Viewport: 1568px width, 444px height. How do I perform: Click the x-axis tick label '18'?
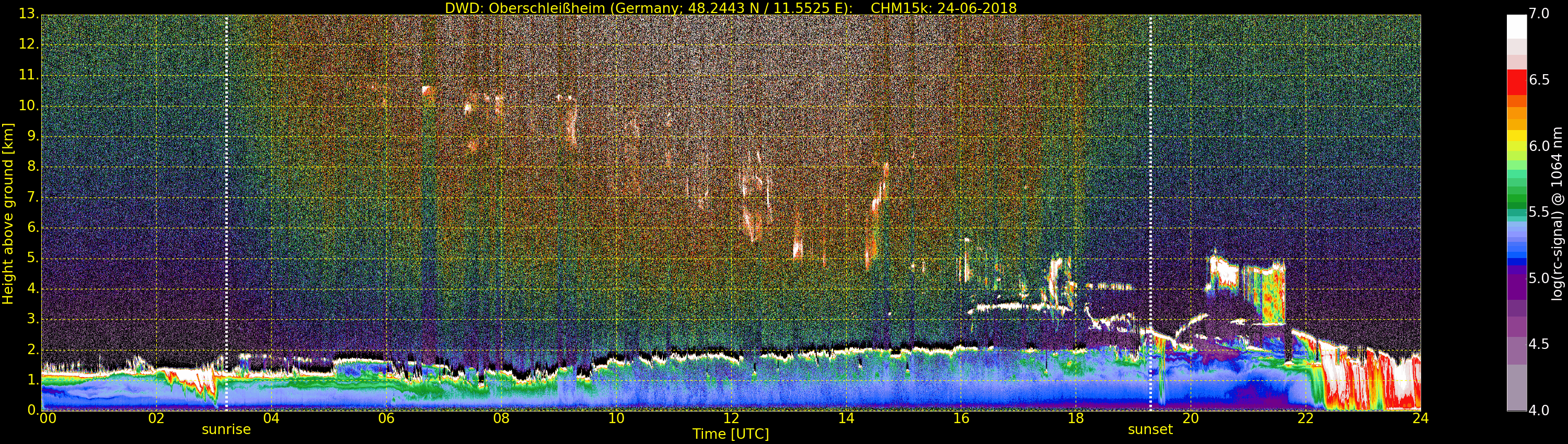(1076, 418)
